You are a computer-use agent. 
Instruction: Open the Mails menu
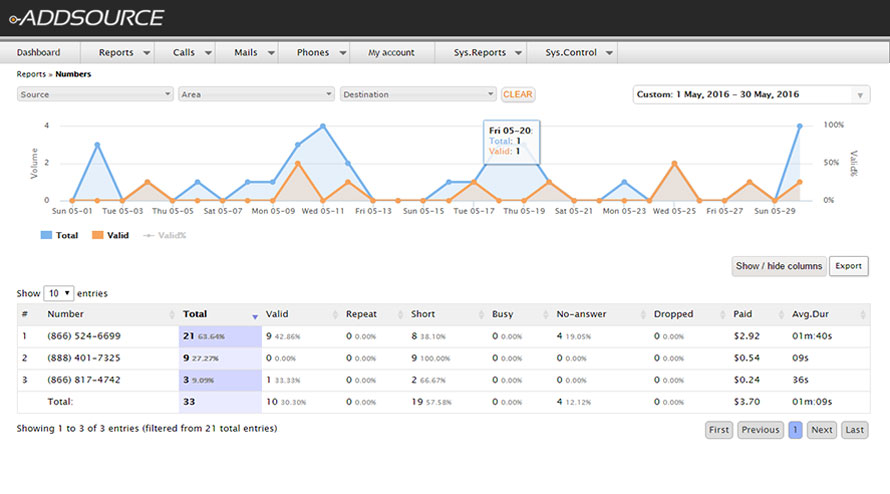246,52
